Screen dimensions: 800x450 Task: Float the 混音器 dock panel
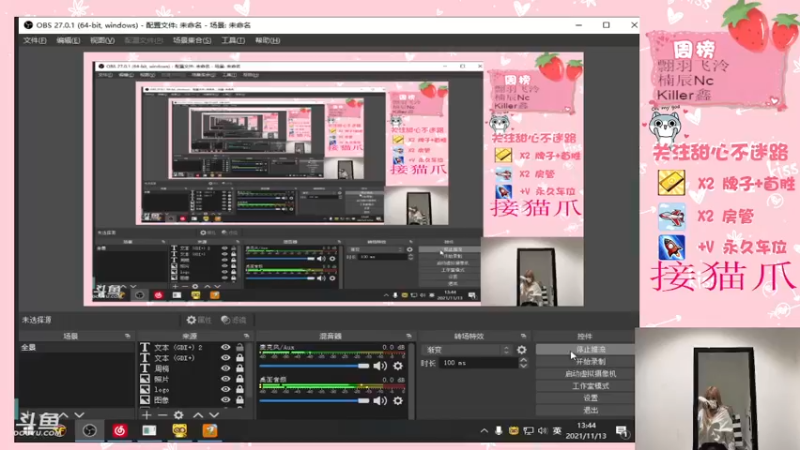click(409, 336)
